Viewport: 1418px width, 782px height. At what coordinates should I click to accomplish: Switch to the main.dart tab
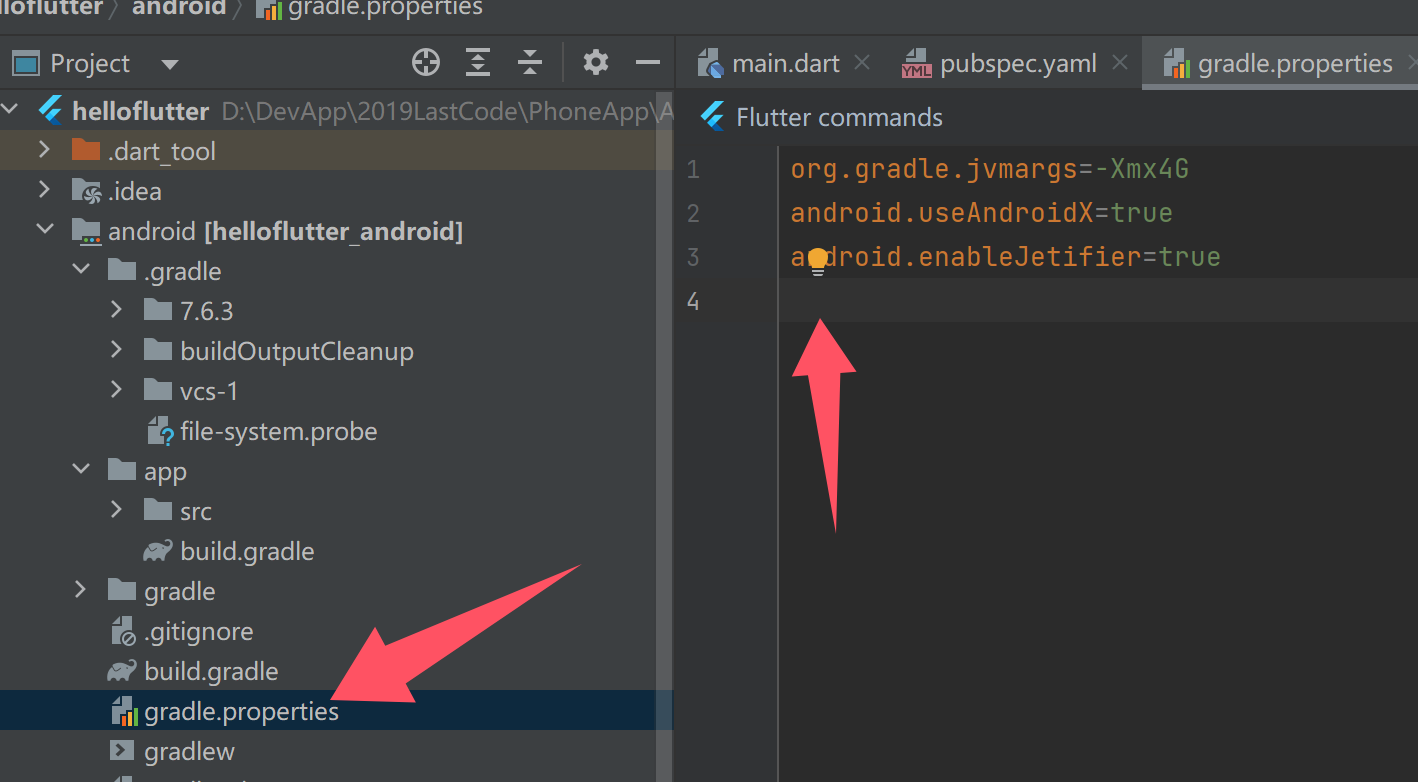coord(786,64)
